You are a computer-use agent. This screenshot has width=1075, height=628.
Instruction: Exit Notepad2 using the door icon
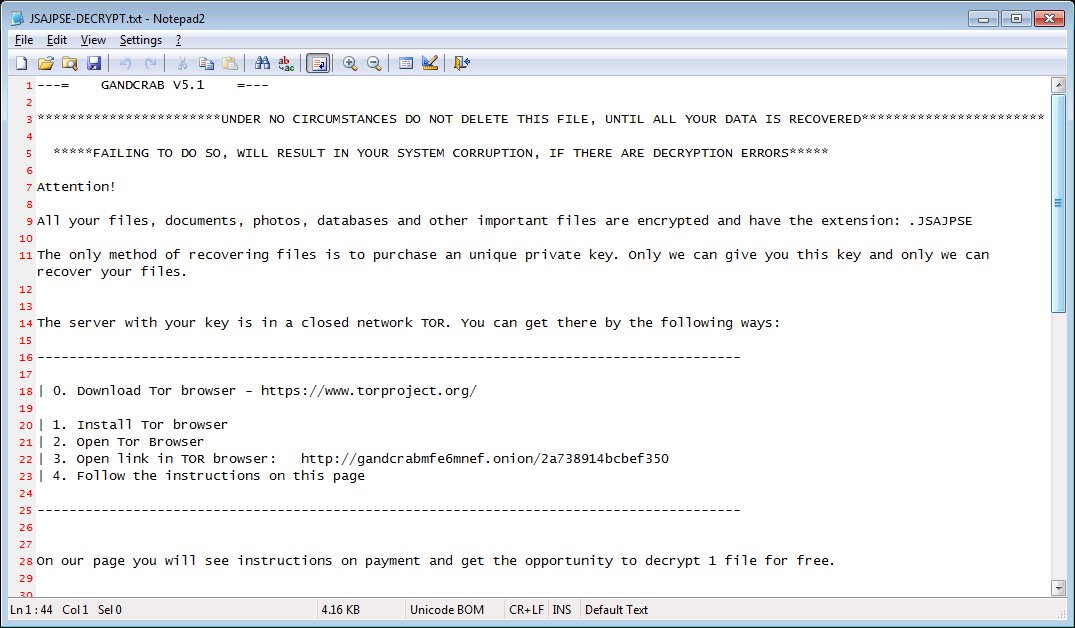coord(461,64)
